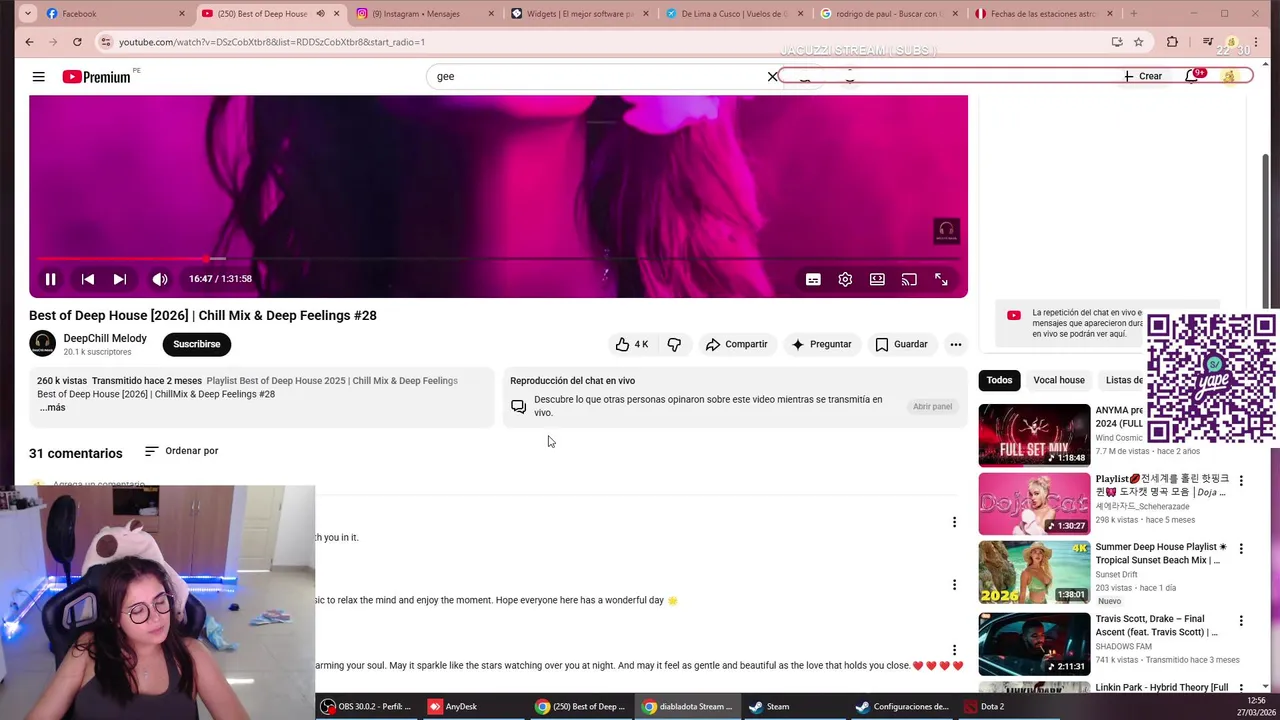Click the video progress bar
The height and width of the screenshot is (720, 1280).
tap(498, 259)
